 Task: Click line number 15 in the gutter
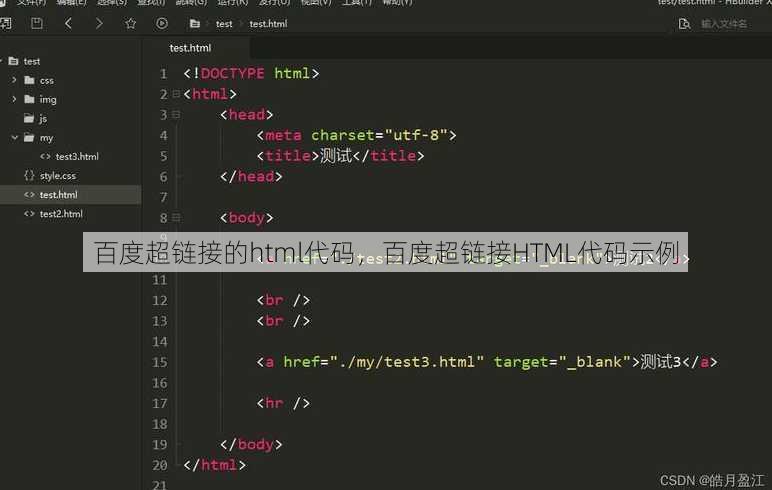160,362
